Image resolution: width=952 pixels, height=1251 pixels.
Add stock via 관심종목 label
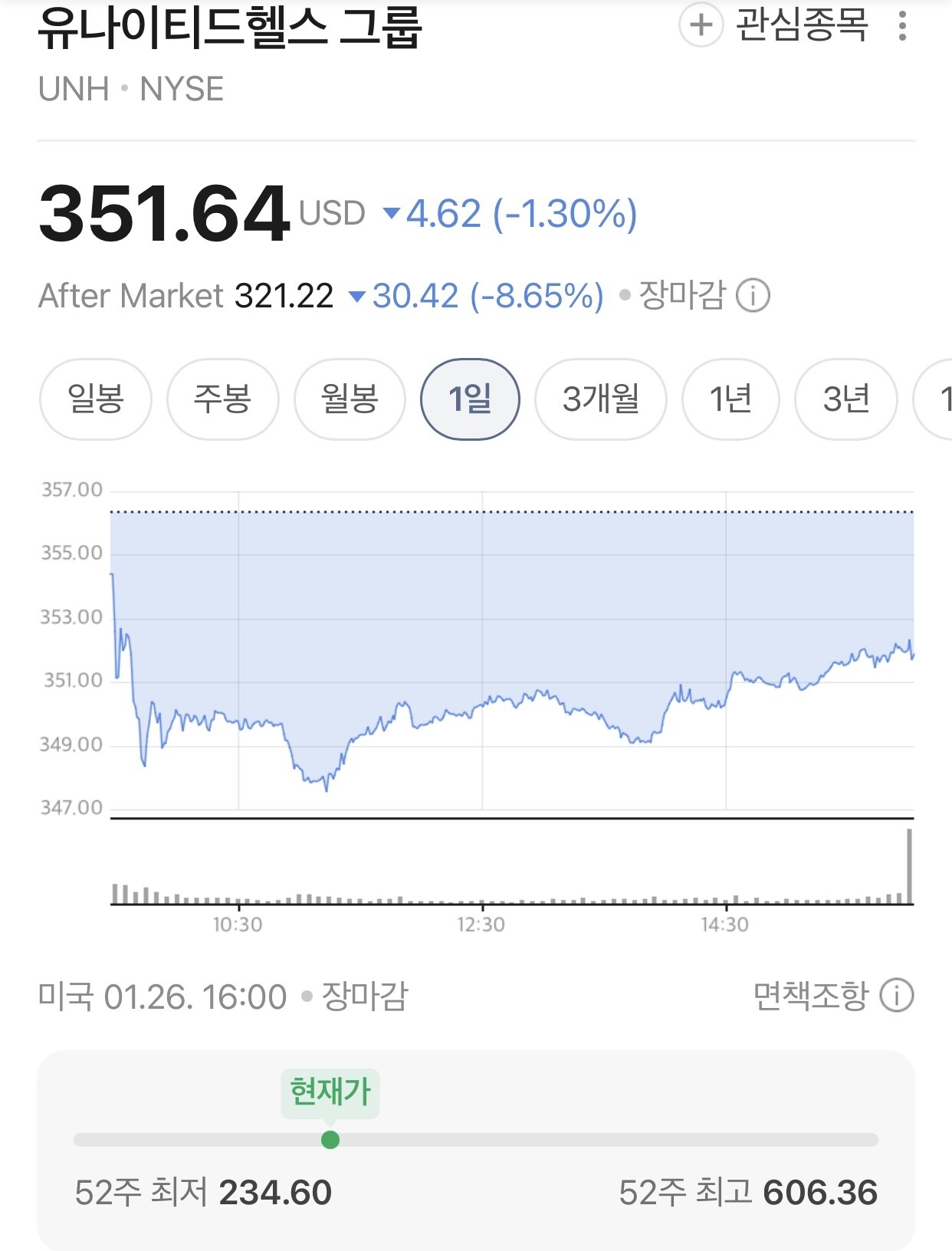(x=802, y=25)
